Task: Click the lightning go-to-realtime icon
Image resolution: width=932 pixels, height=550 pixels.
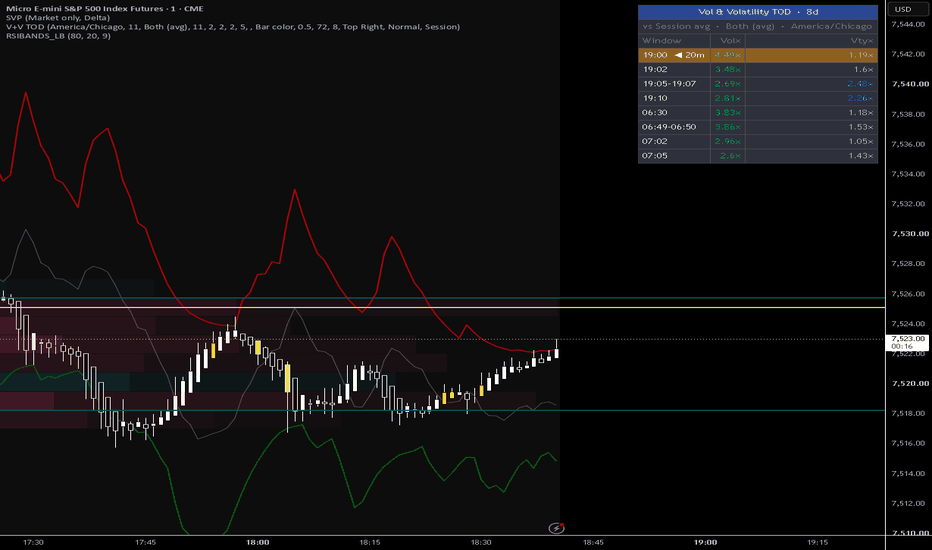Action: coord(556,528)
